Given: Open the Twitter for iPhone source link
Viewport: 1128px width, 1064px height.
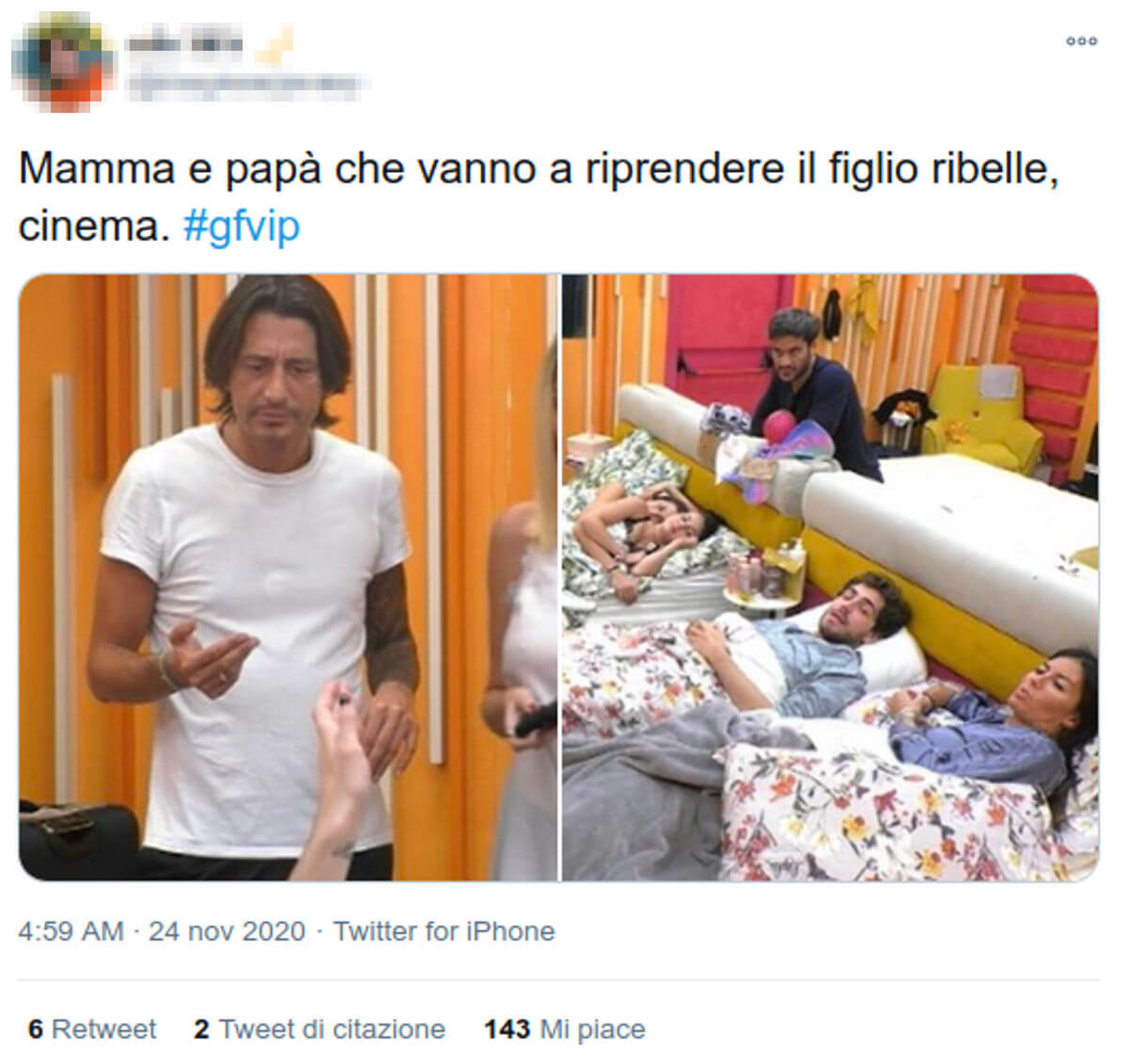Looking at the screenshot, I should (x=444, y=931).
